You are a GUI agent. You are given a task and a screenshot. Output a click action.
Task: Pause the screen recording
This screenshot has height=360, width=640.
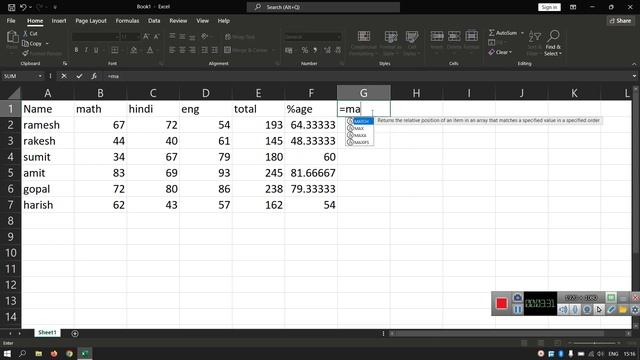(518, 309)
